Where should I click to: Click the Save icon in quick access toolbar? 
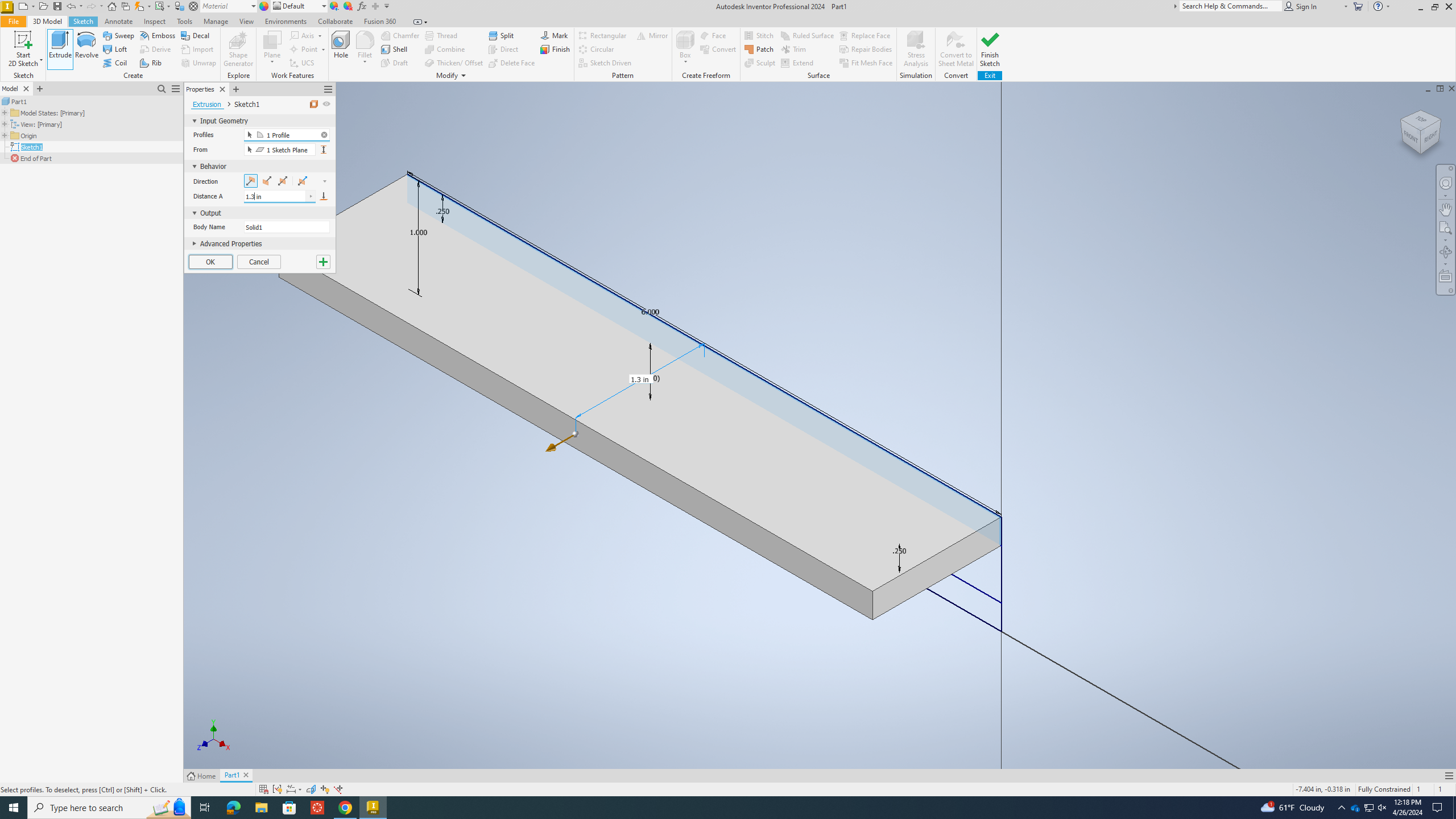tap(57, 6)
